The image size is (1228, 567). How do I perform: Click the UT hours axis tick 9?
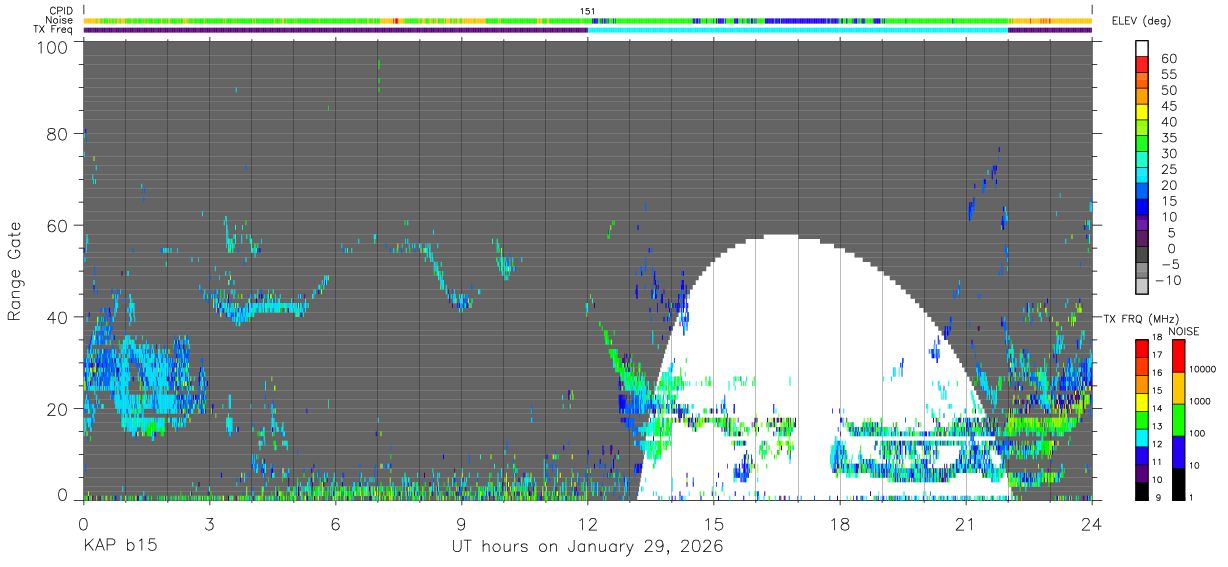pyautogui.click(x=461, y=523)
